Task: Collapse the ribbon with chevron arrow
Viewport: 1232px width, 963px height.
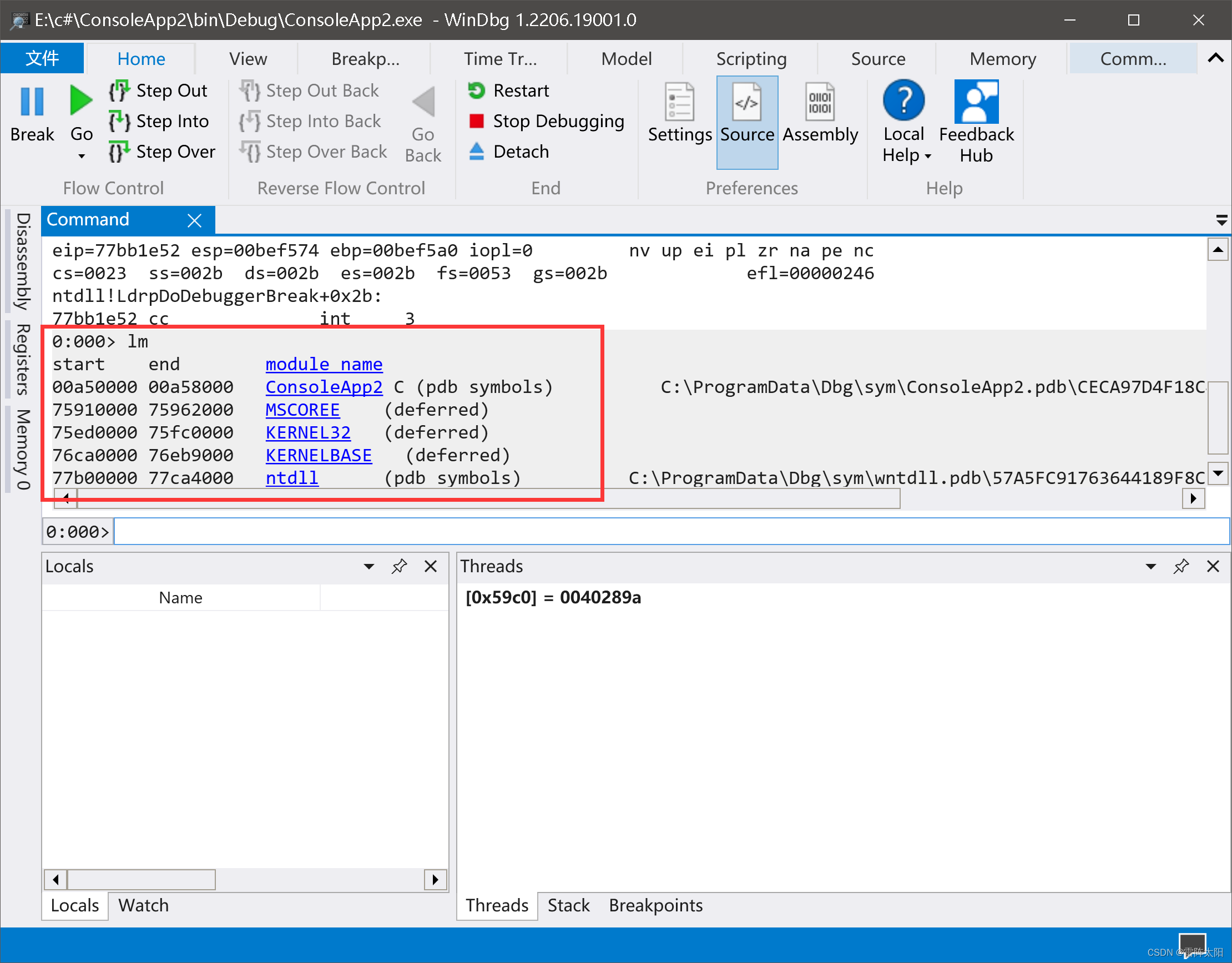Action: click(x=1216, y=58)
